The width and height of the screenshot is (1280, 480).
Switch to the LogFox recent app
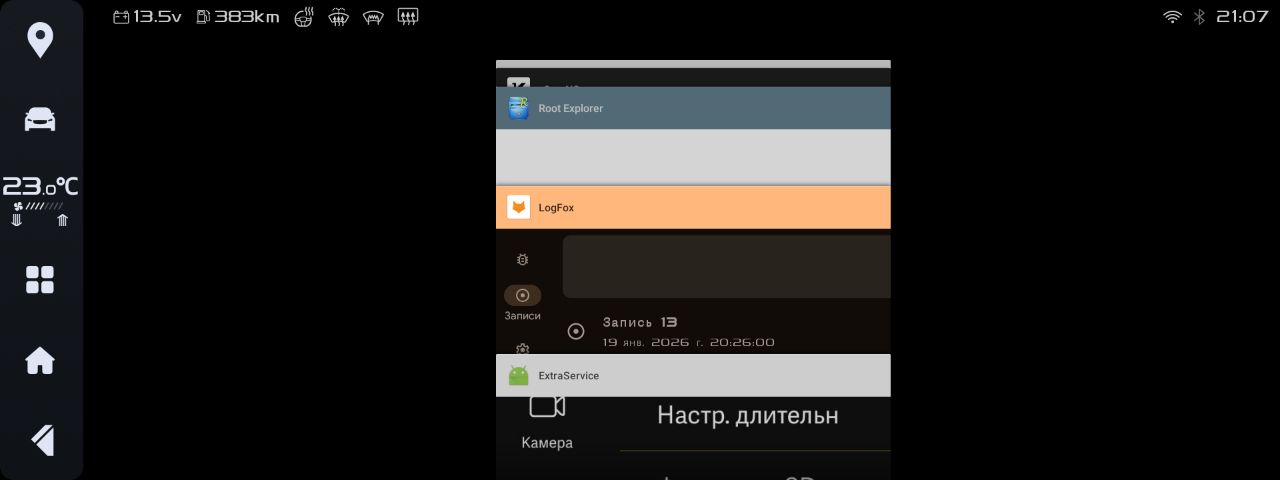coord(693,208)
